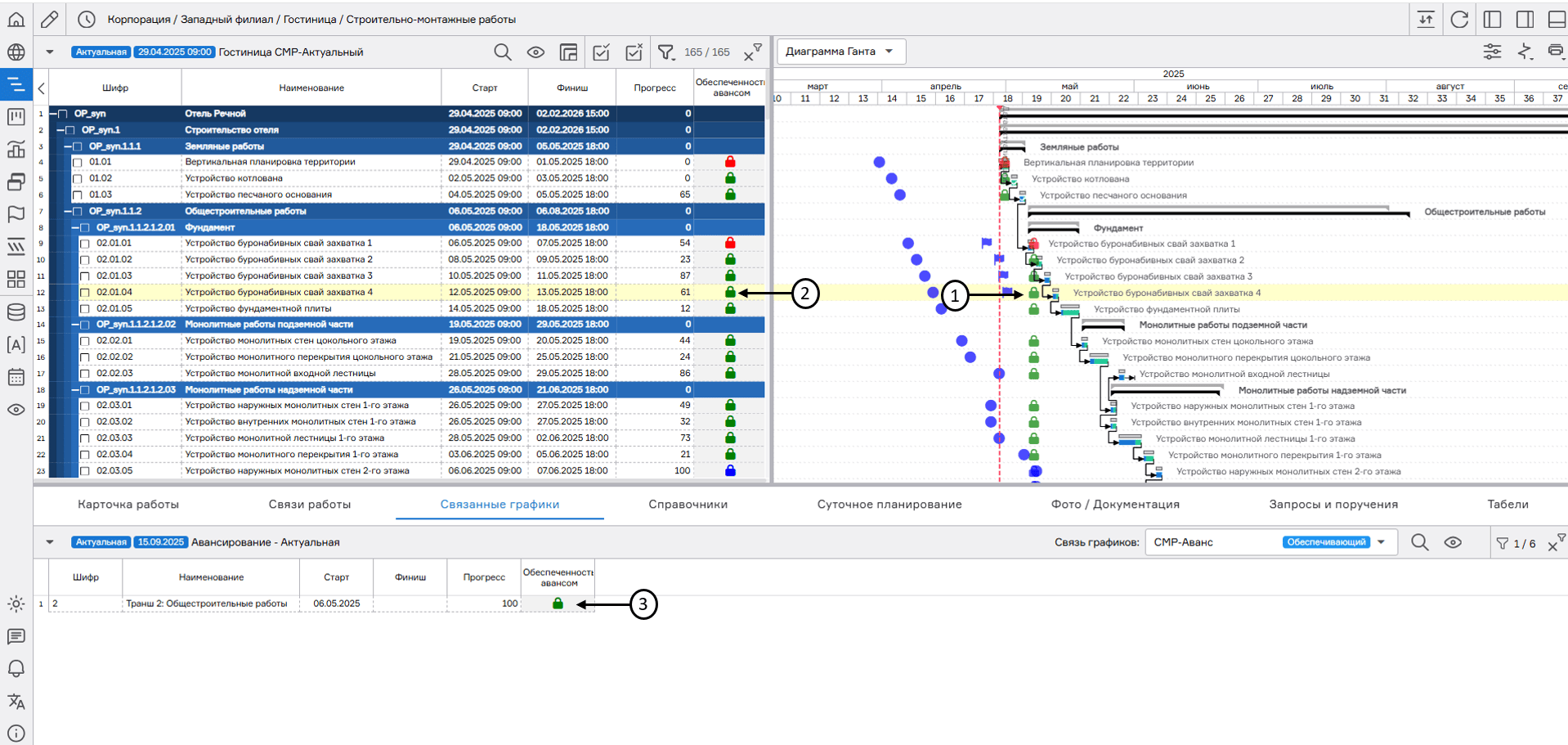1568x745 pixels.
Task: Click blue milestone dot in the Вертикальная планировка row
Action: point(879,163)
